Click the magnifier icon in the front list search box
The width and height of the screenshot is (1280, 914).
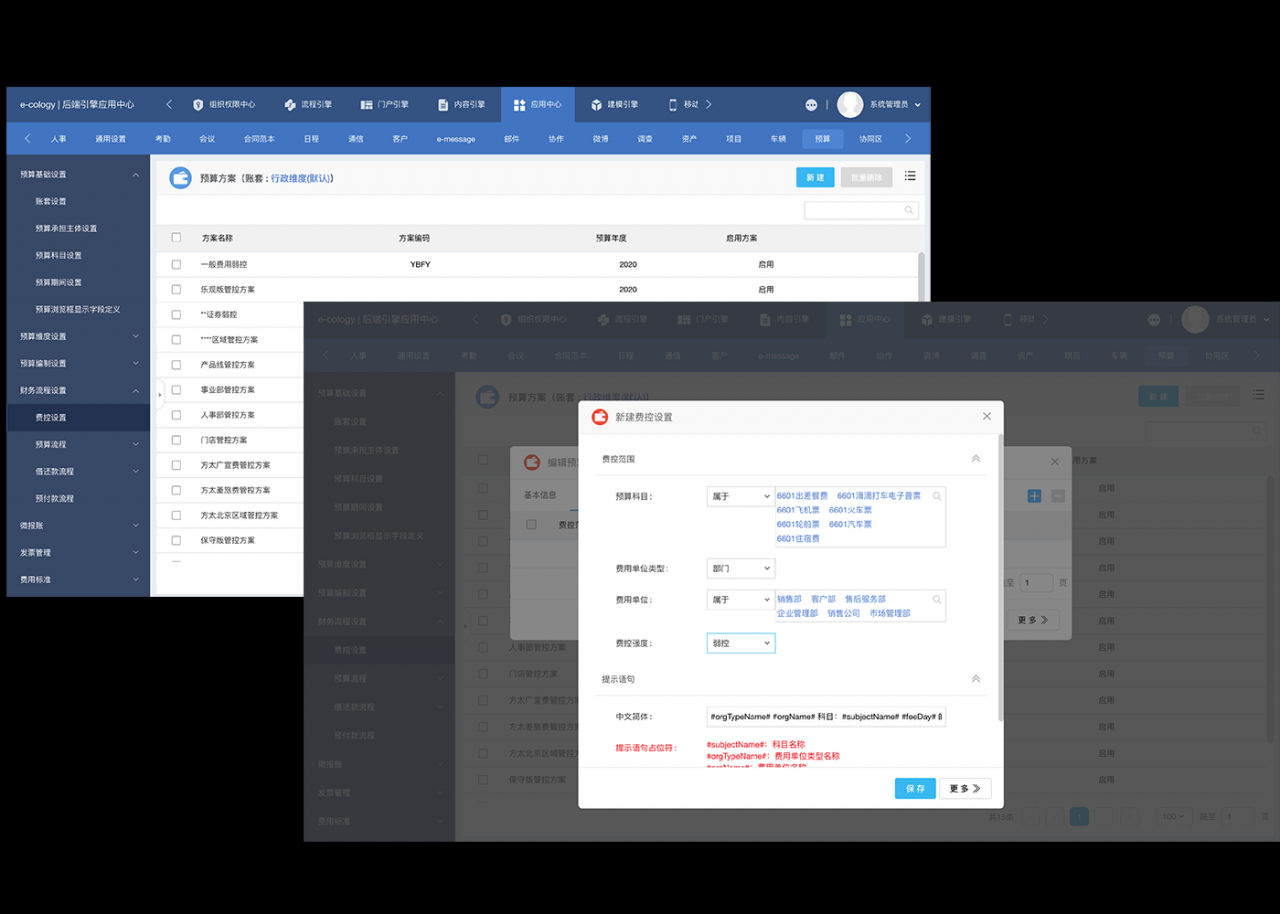click(909, 211)
